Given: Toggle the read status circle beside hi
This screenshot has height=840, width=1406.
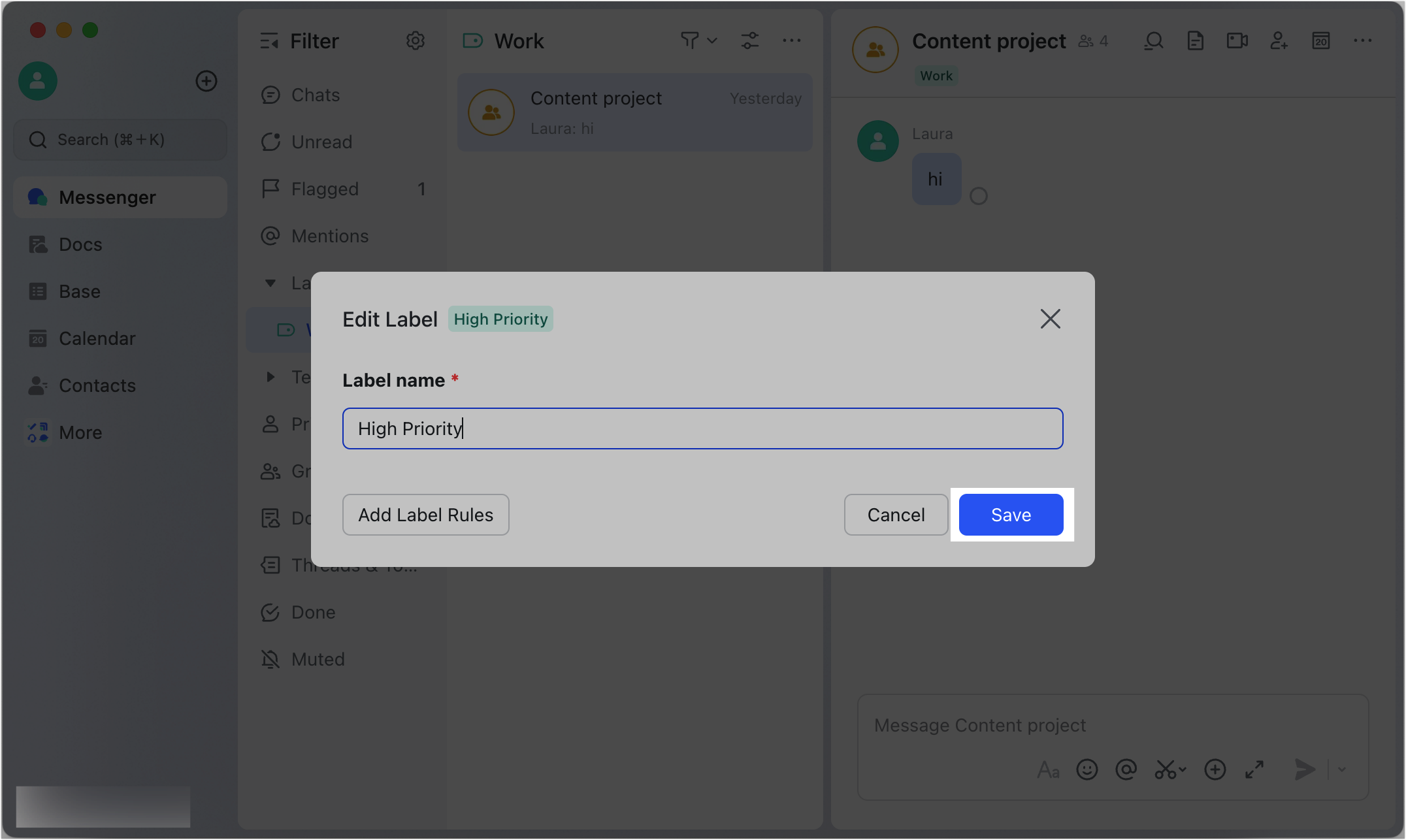Looking at the screenshot, I should [x=978, y=196].
